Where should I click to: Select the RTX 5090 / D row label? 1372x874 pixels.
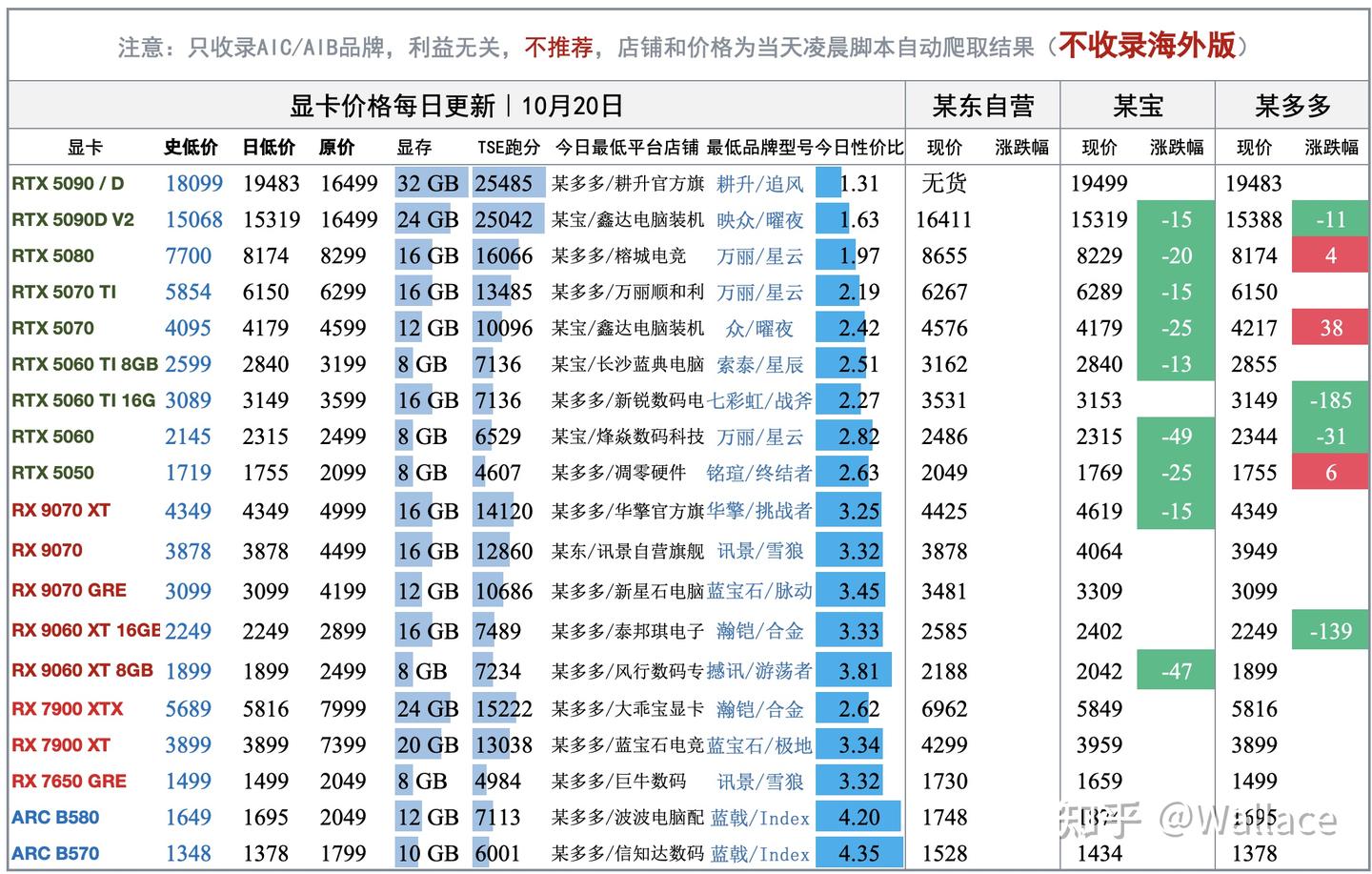coord(68,183)
